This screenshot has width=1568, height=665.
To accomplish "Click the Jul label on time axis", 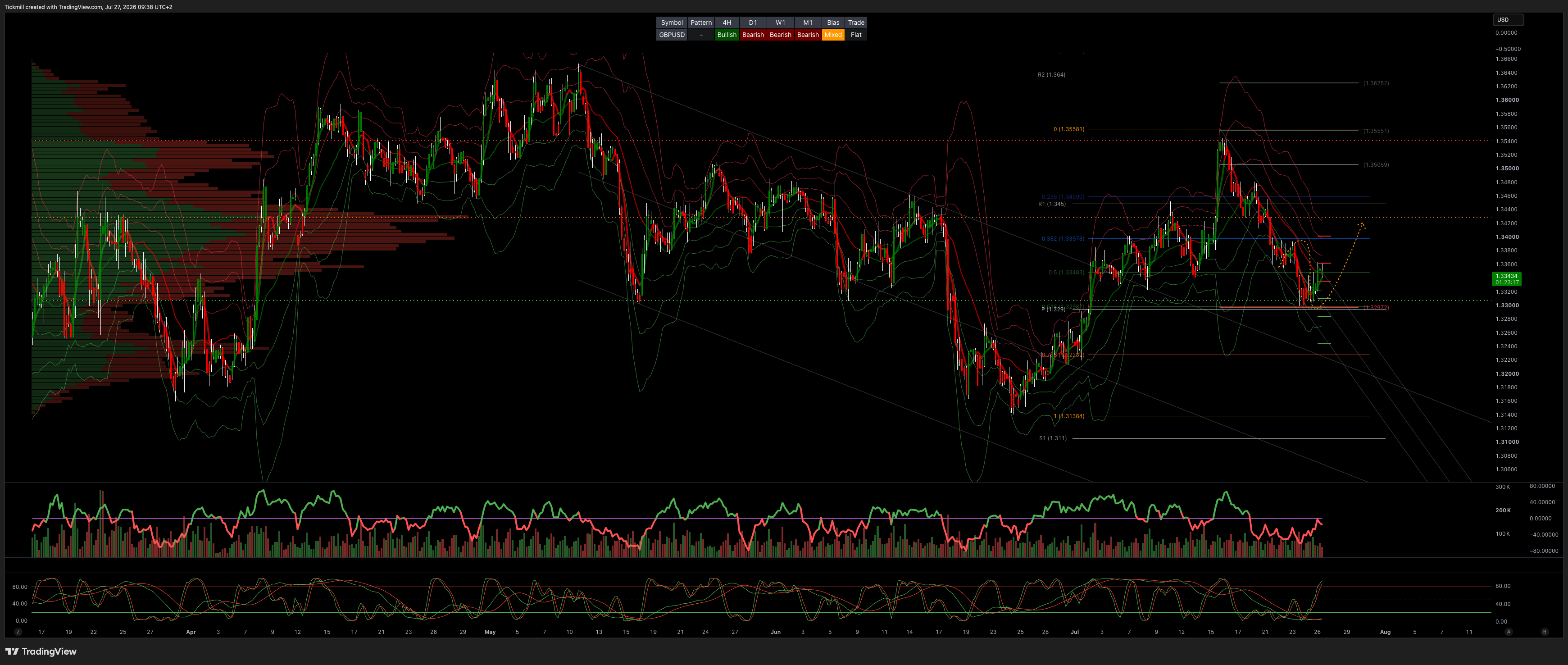I will (1074, 632).
